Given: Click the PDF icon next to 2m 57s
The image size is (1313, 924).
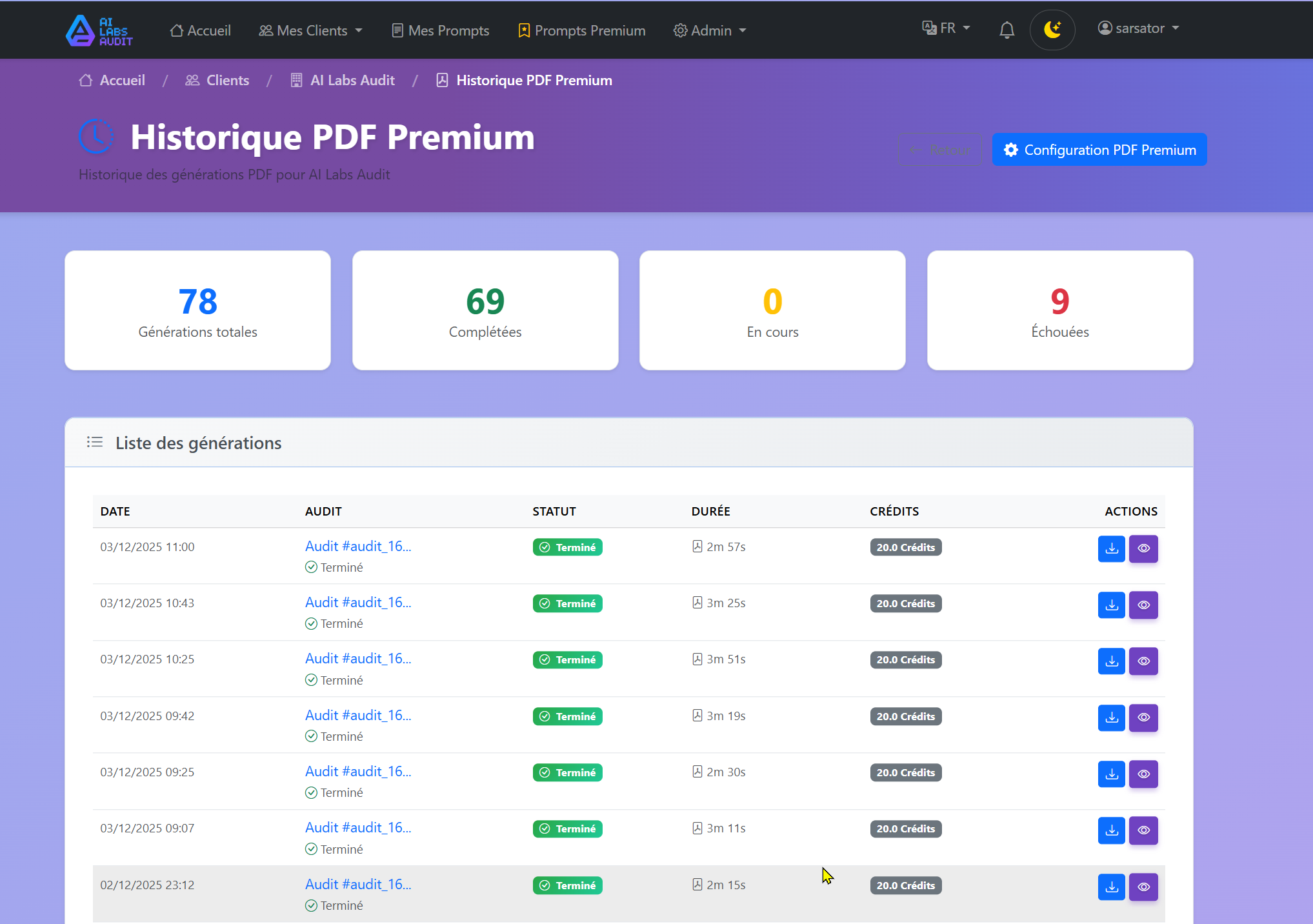Looking at the screenshot, I should click(x=697, y=546).
